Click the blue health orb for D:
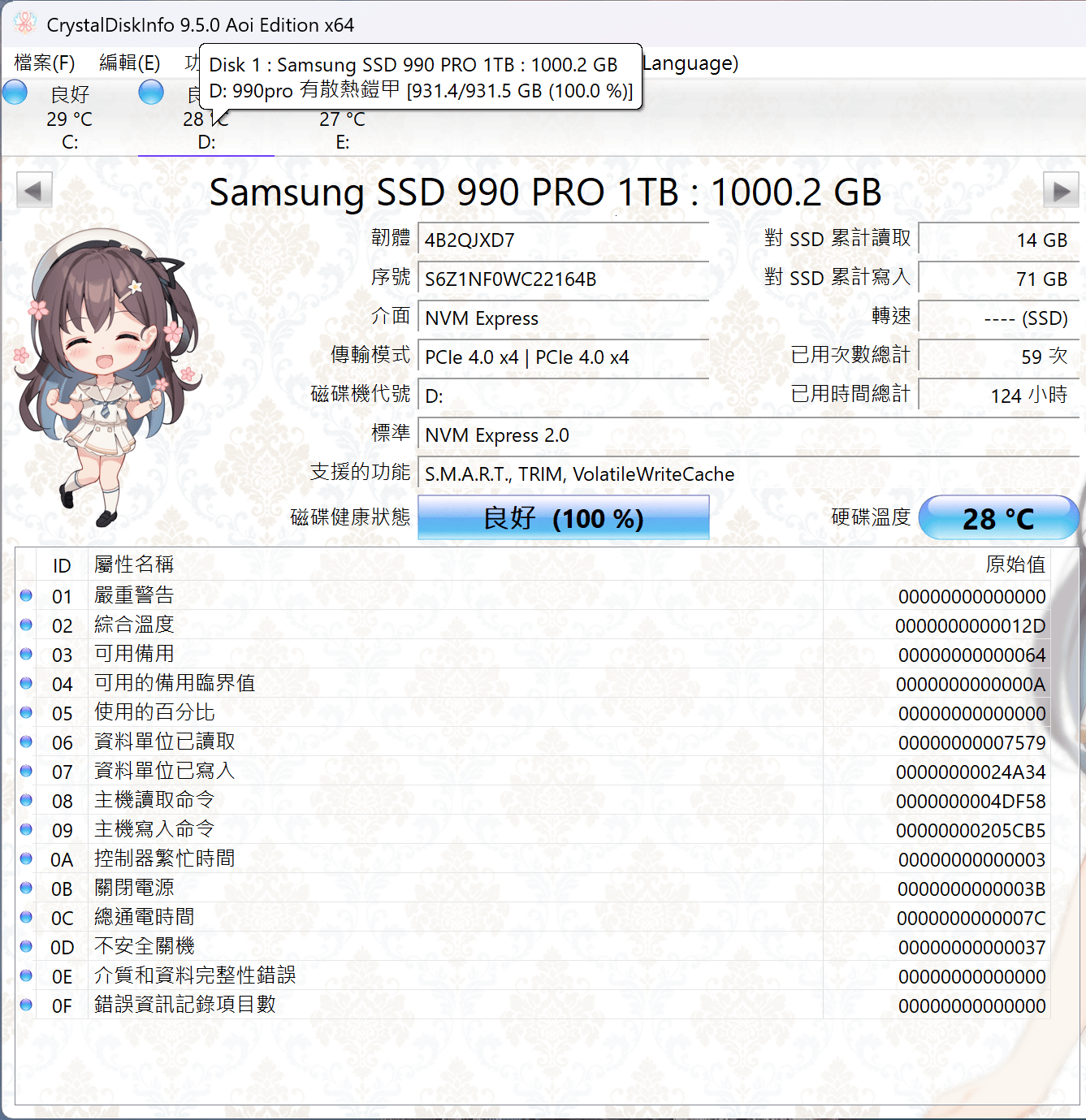Image resolution: width=1086 pixels, height=1120 pixels. point(151,93)
